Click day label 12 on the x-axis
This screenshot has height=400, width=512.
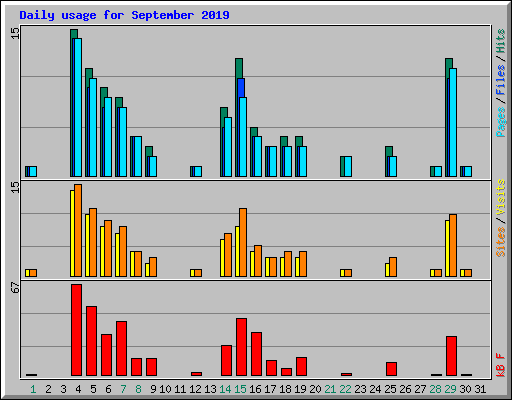point(195,389)
